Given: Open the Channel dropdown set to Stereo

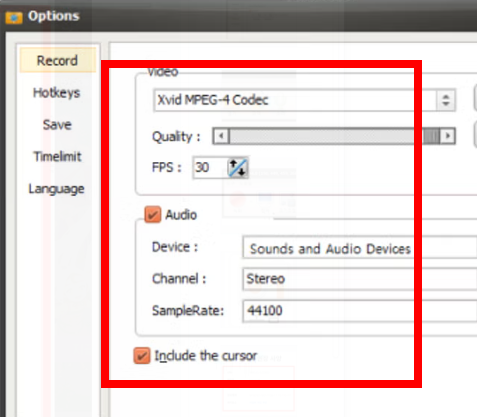Looking at the screenshot, I should (360, 279).
